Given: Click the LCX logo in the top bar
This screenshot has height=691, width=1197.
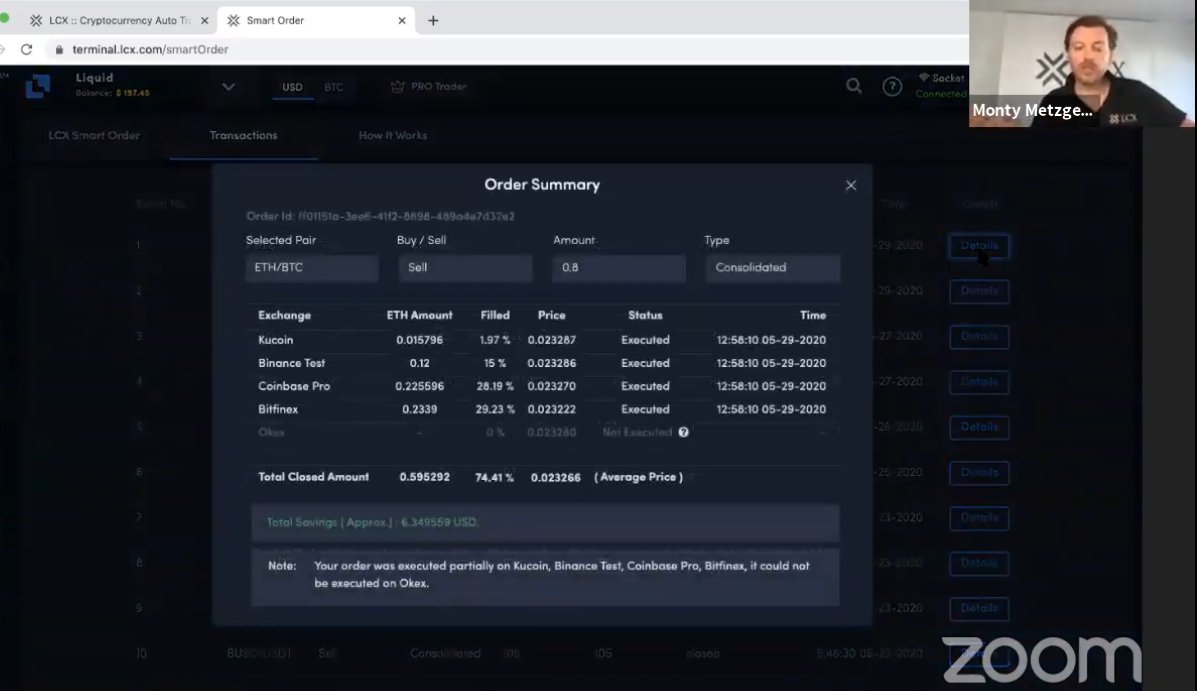Looking at the screenshot, I should tap(37, 87).
